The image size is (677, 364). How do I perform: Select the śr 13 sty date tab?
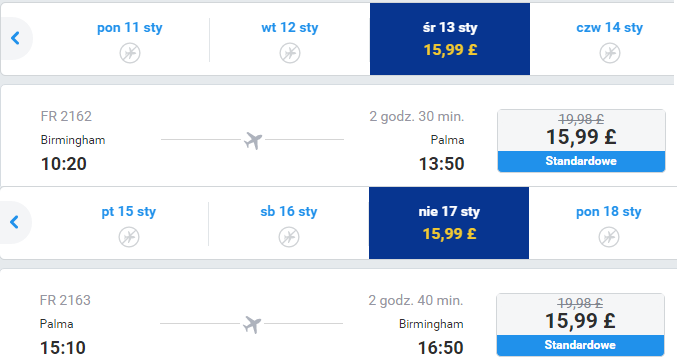[x=450, y=39]
